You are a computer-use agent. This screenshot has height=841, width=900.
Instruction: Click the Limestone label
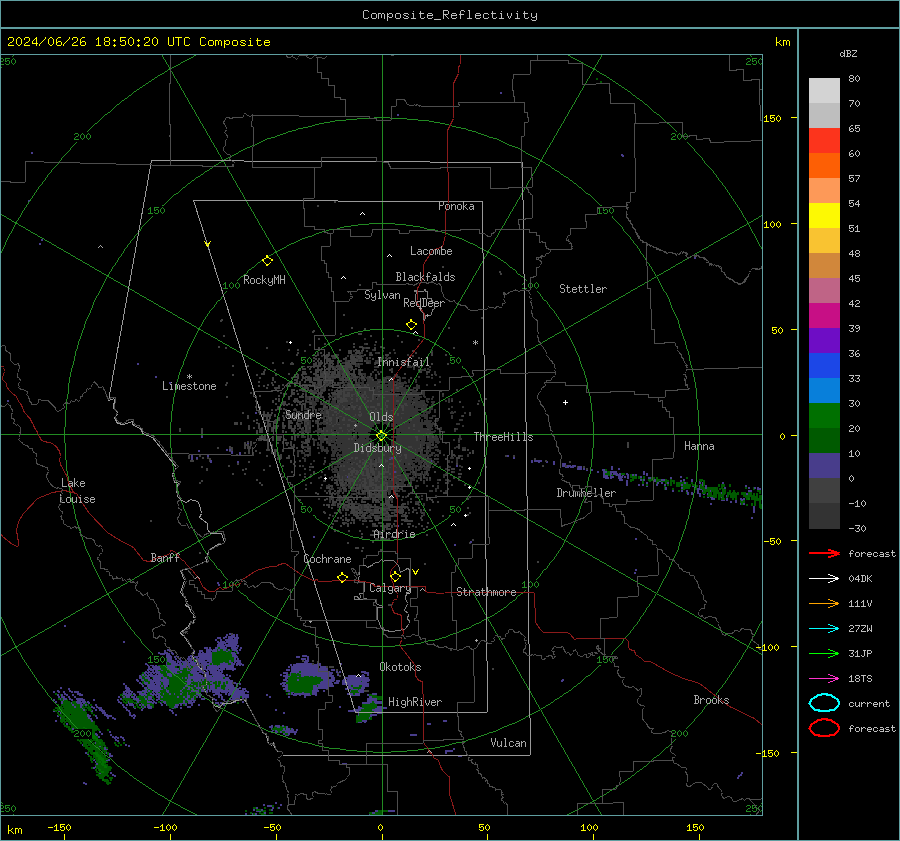189,386
